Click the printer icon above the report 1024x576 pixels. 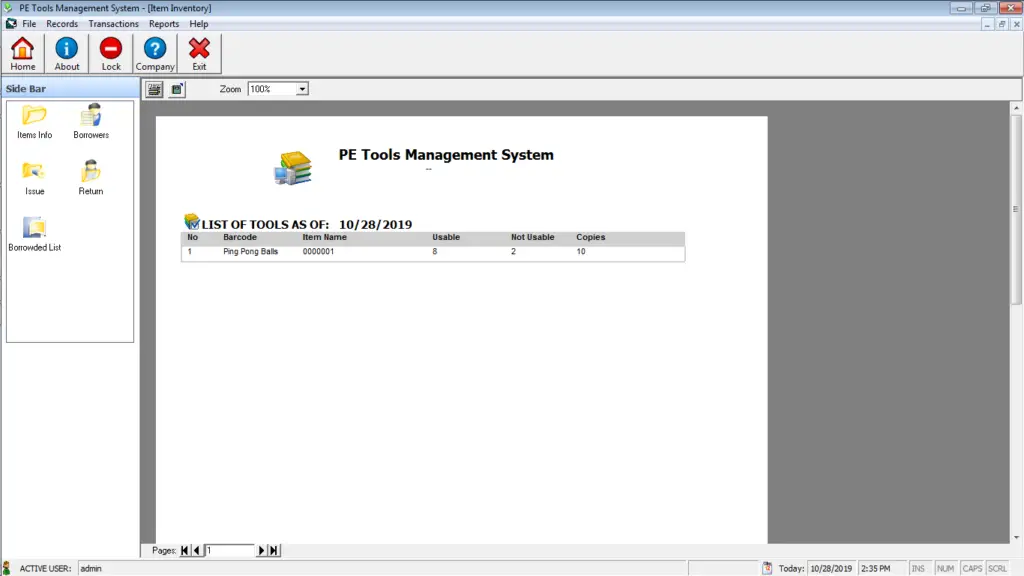tap(152, 89)
